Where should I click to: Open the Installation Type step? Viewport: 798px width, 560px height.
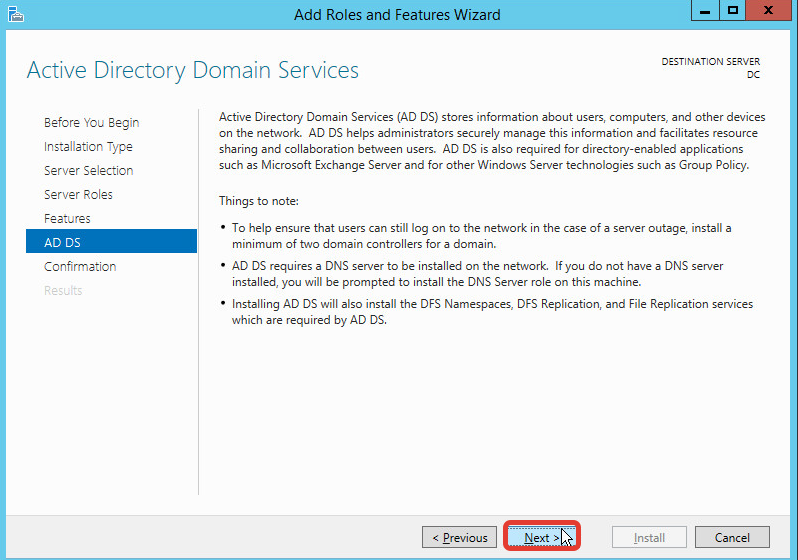pyautogui.click(x=88, y=147)
